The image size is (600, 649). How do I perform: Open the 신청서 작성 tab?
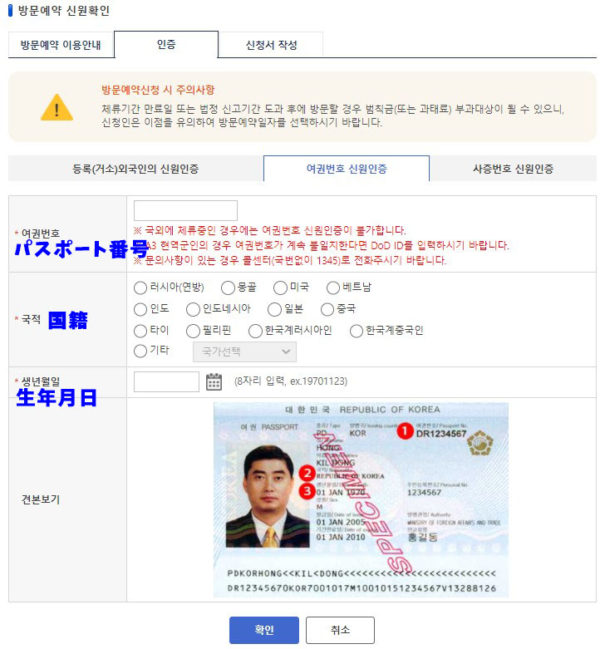[x=271, y=45]
